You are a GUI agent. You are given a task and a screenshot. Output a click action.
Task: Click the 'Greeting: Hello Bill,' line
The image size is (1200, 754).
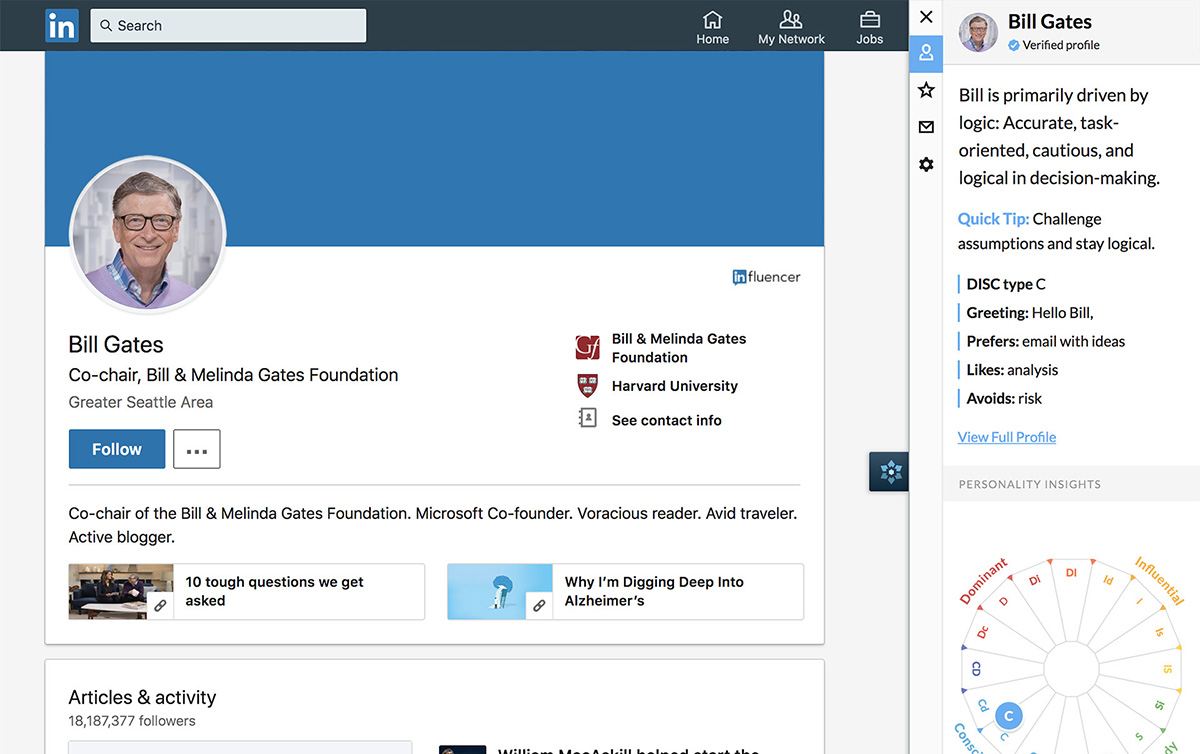click(1030, 313)
